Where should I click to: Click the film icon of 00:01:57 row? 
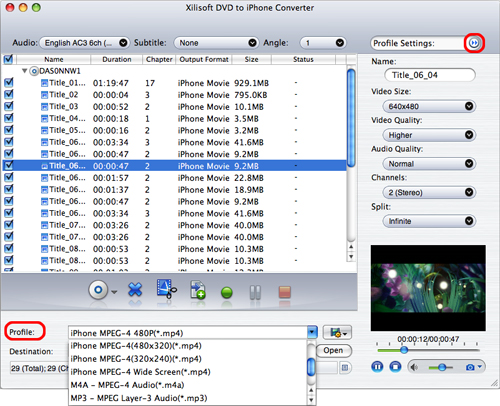coord(44,178)
